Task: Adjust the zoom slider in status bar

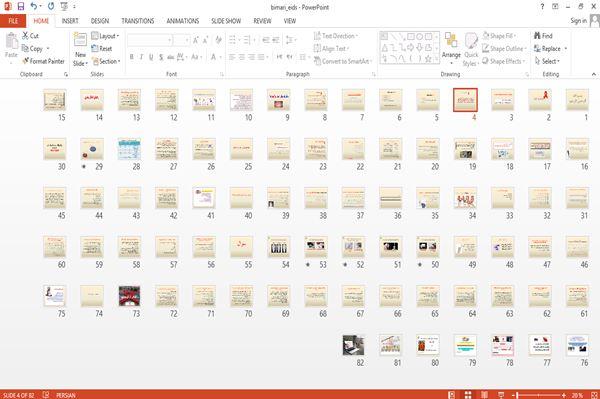Action: coord(538,395)
